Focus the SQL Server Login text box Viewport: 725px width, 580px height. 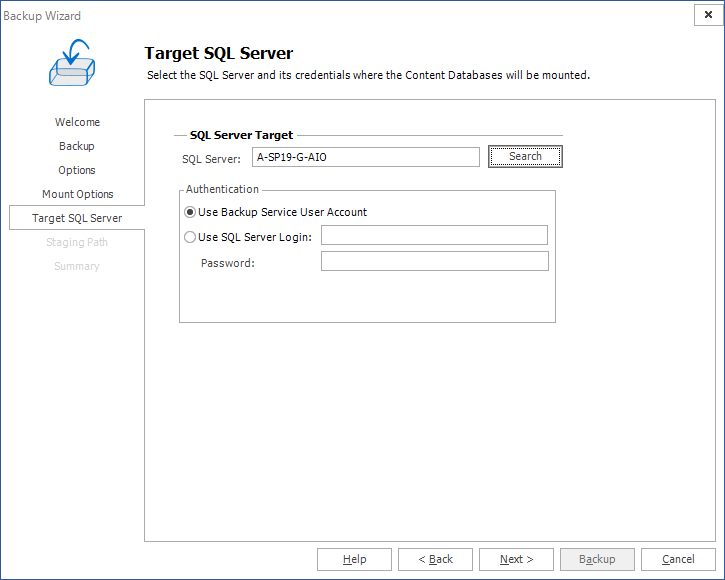[434, 236]
